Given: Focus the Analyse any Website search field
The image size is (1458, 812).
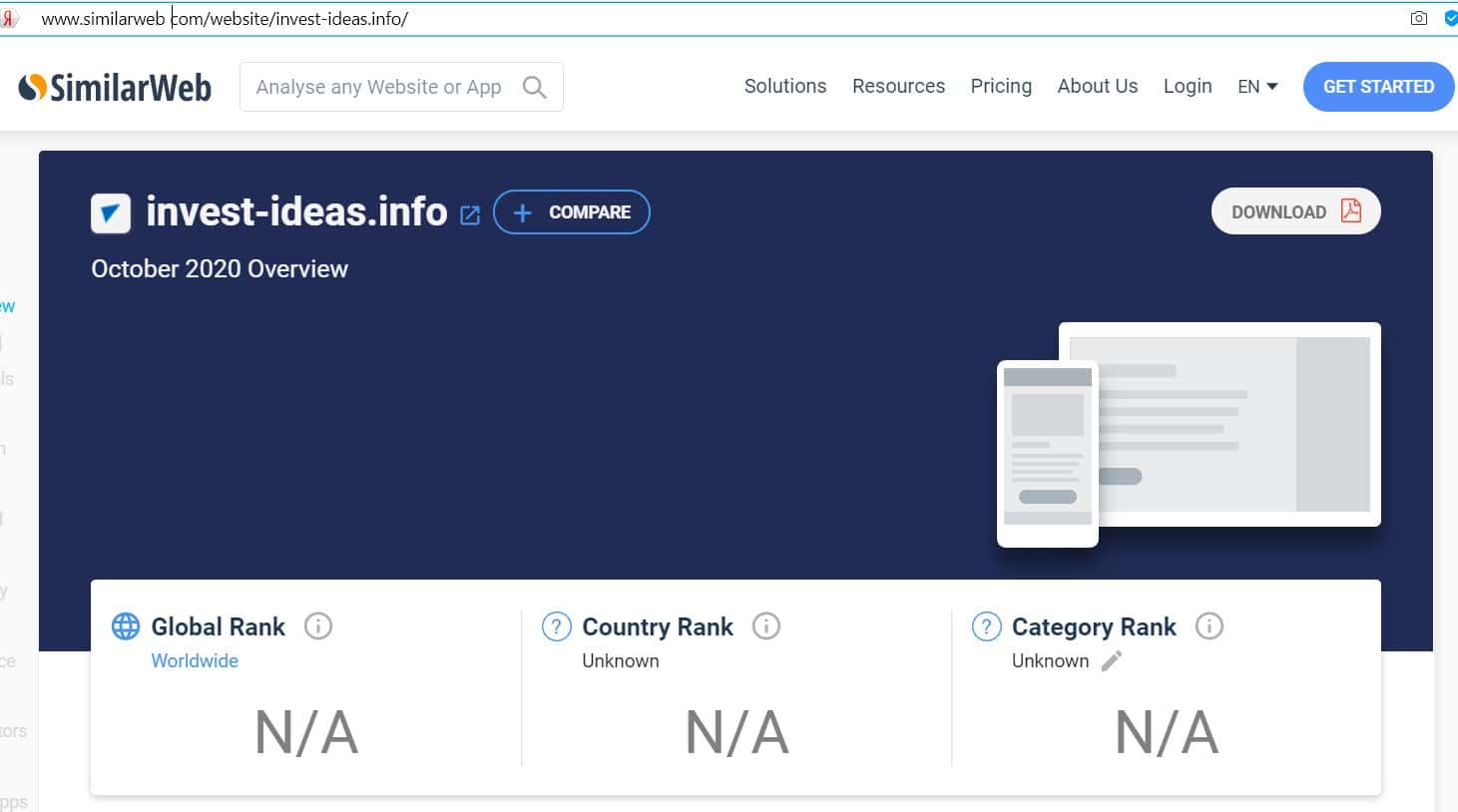Looking at the screenshot, I should 379,88.
